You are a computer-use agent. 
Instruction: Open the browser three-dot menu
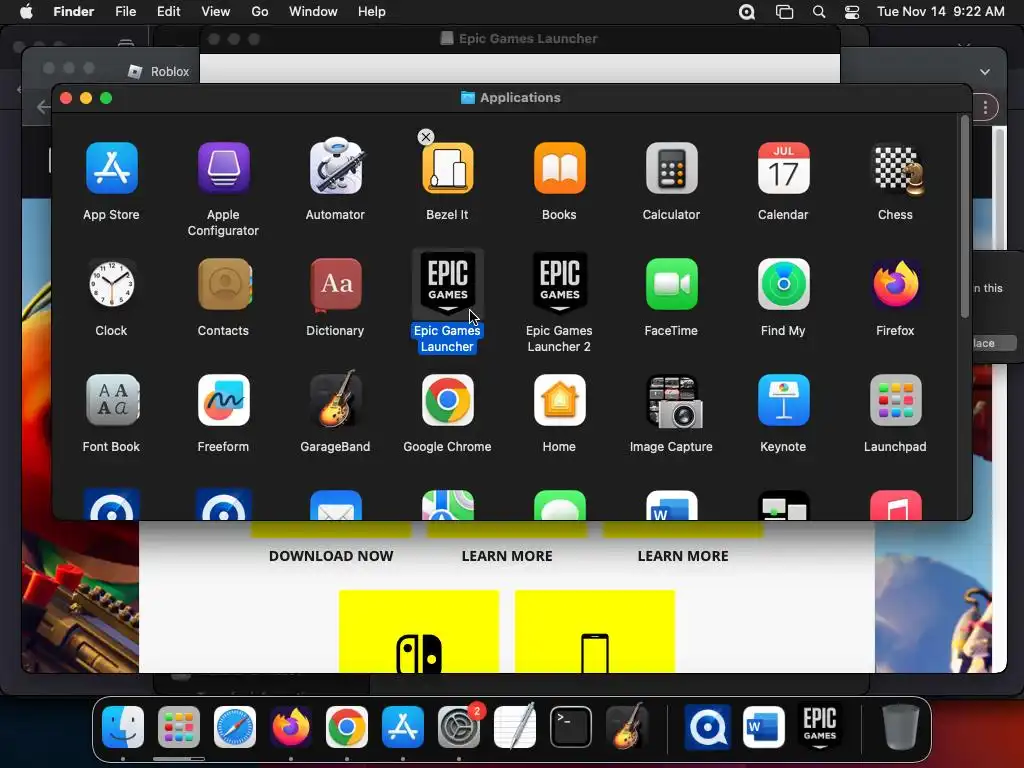point(985,106)
